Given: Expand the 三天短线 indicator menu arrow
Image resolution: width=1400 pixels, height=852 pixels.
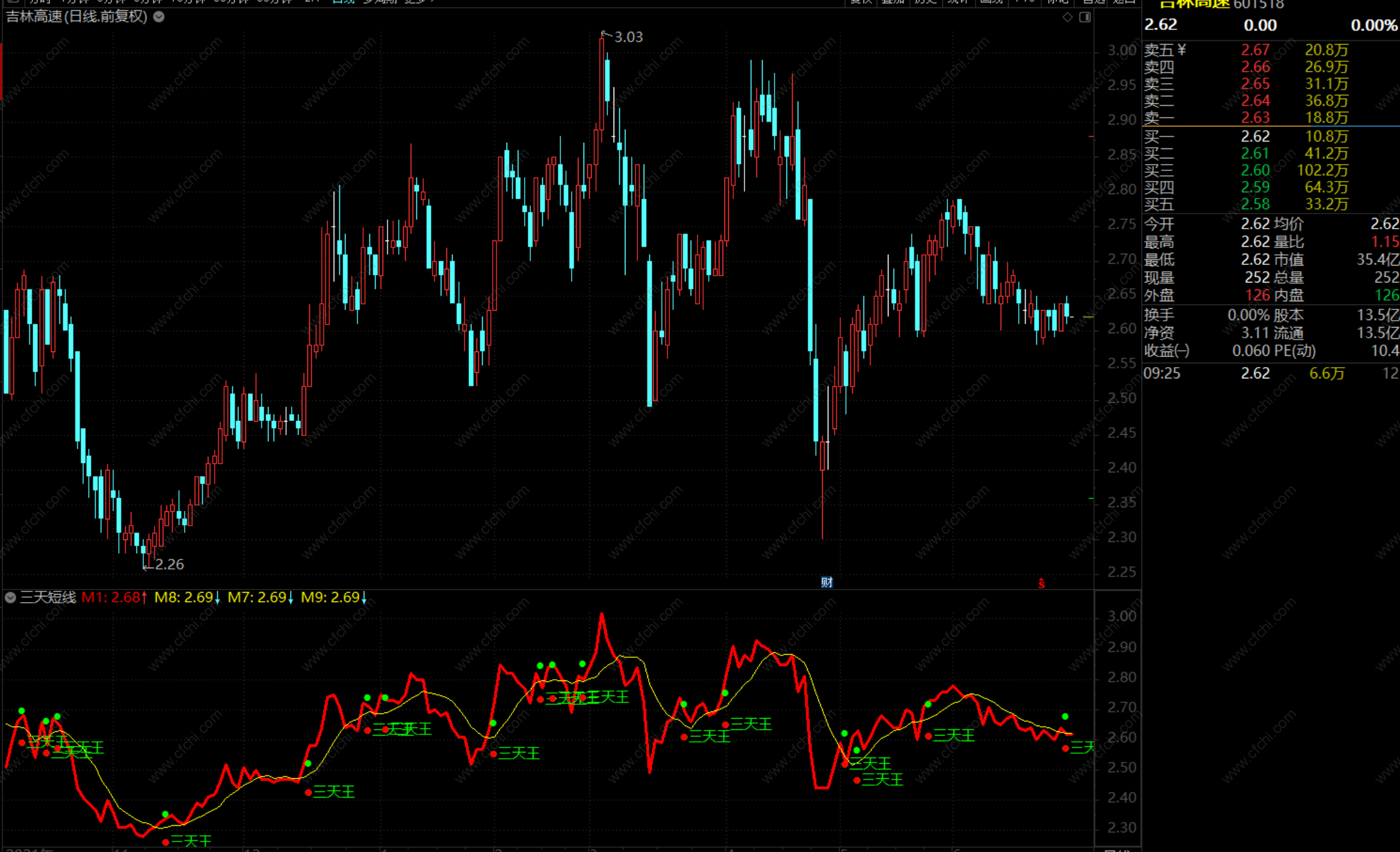Looking at the screenshot, I should pyautogui.click(x=10, y=598).
